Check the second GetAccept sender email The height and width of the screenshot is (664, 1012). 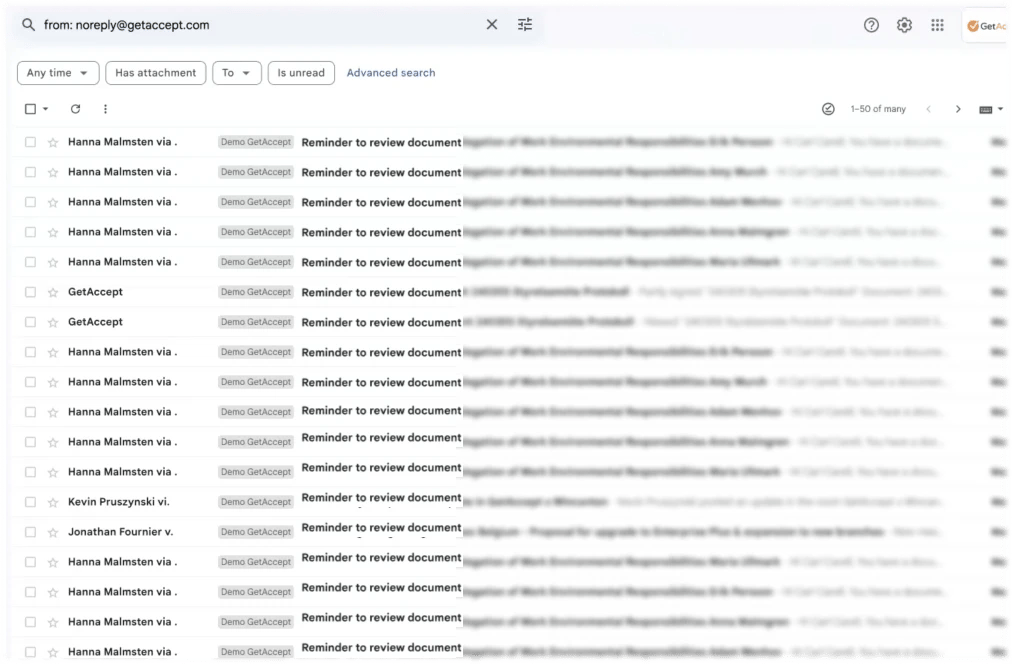(30, 322)
